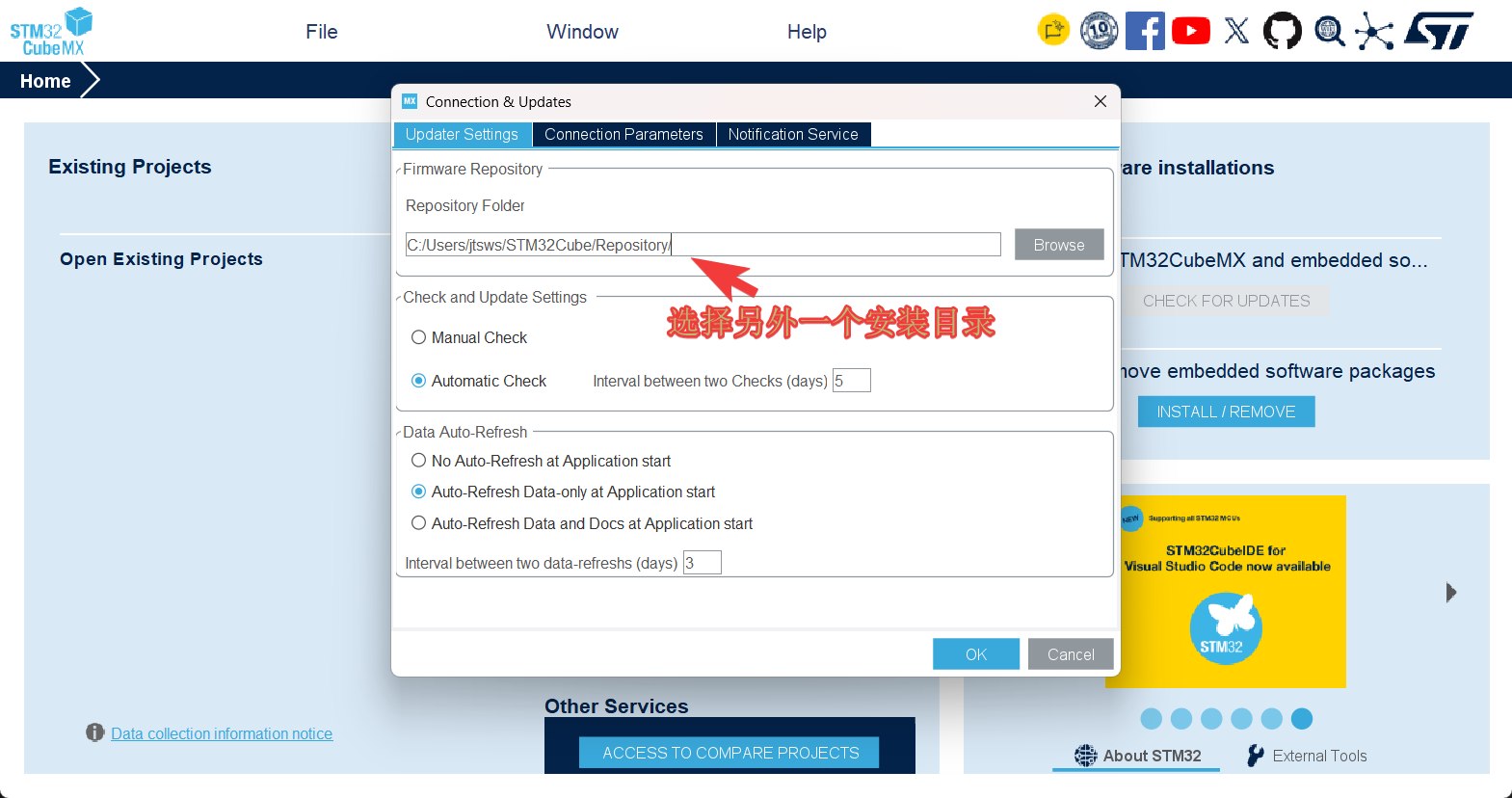Open the Window menu
Viewport: 1512px width, 798px height.
point(582,32)
